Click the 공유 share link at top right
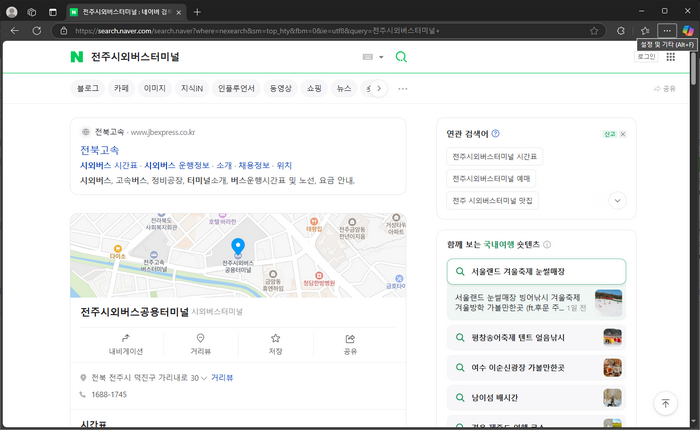 click(665, 89)
